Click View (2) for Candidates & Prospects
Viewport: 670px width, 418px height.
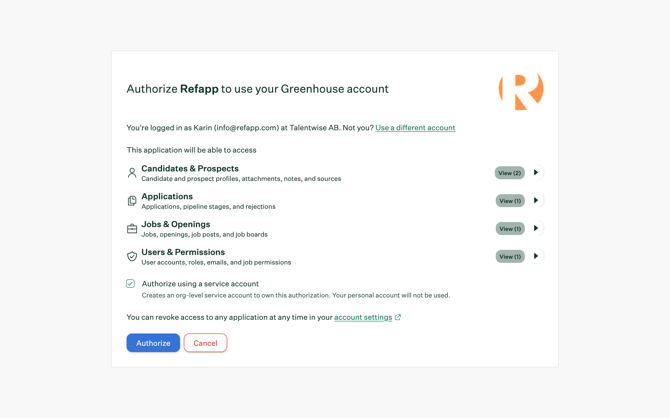tap(510, 173)
